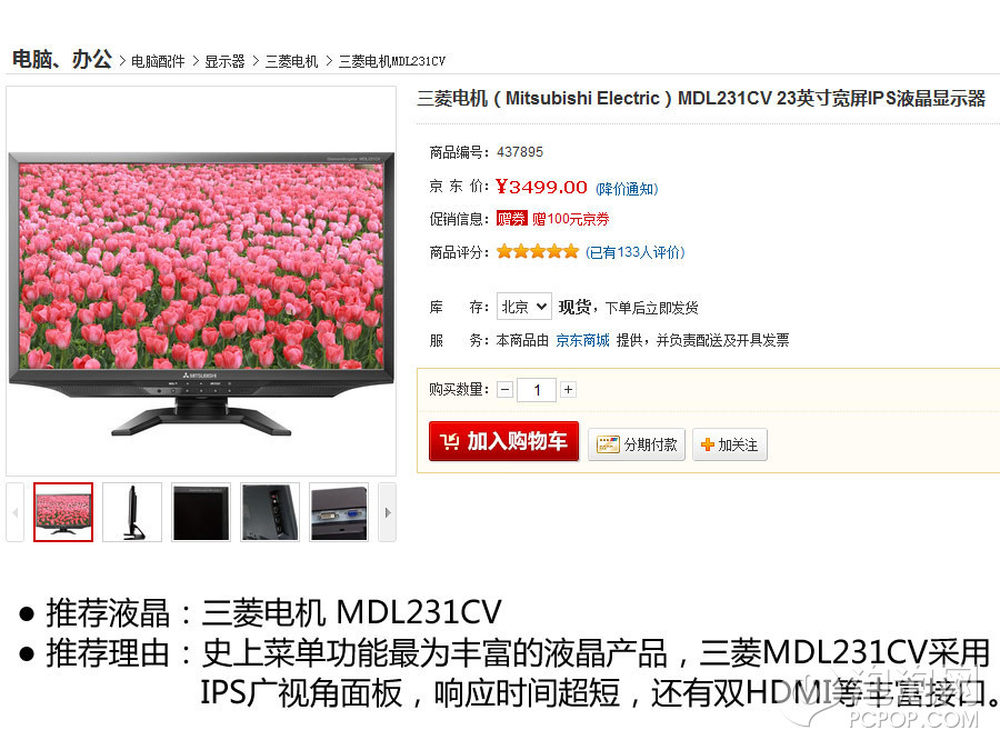Add the monitor to the shopping cart
Image resolution: width=1000 pixels, height=750 pixels.
point(503,441)
